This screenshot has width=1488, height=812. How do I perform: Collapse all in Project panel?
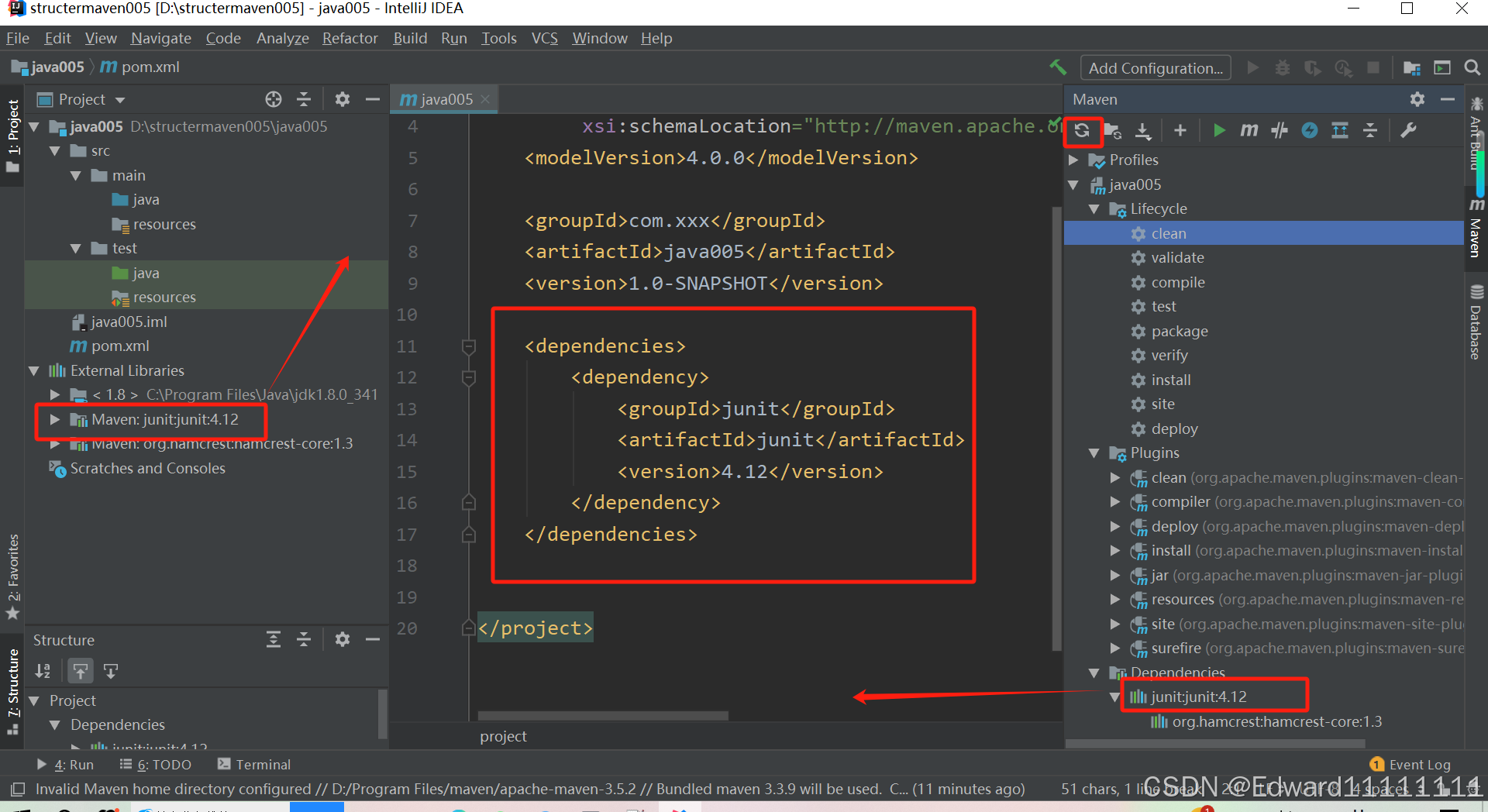[x=304, y=99]
